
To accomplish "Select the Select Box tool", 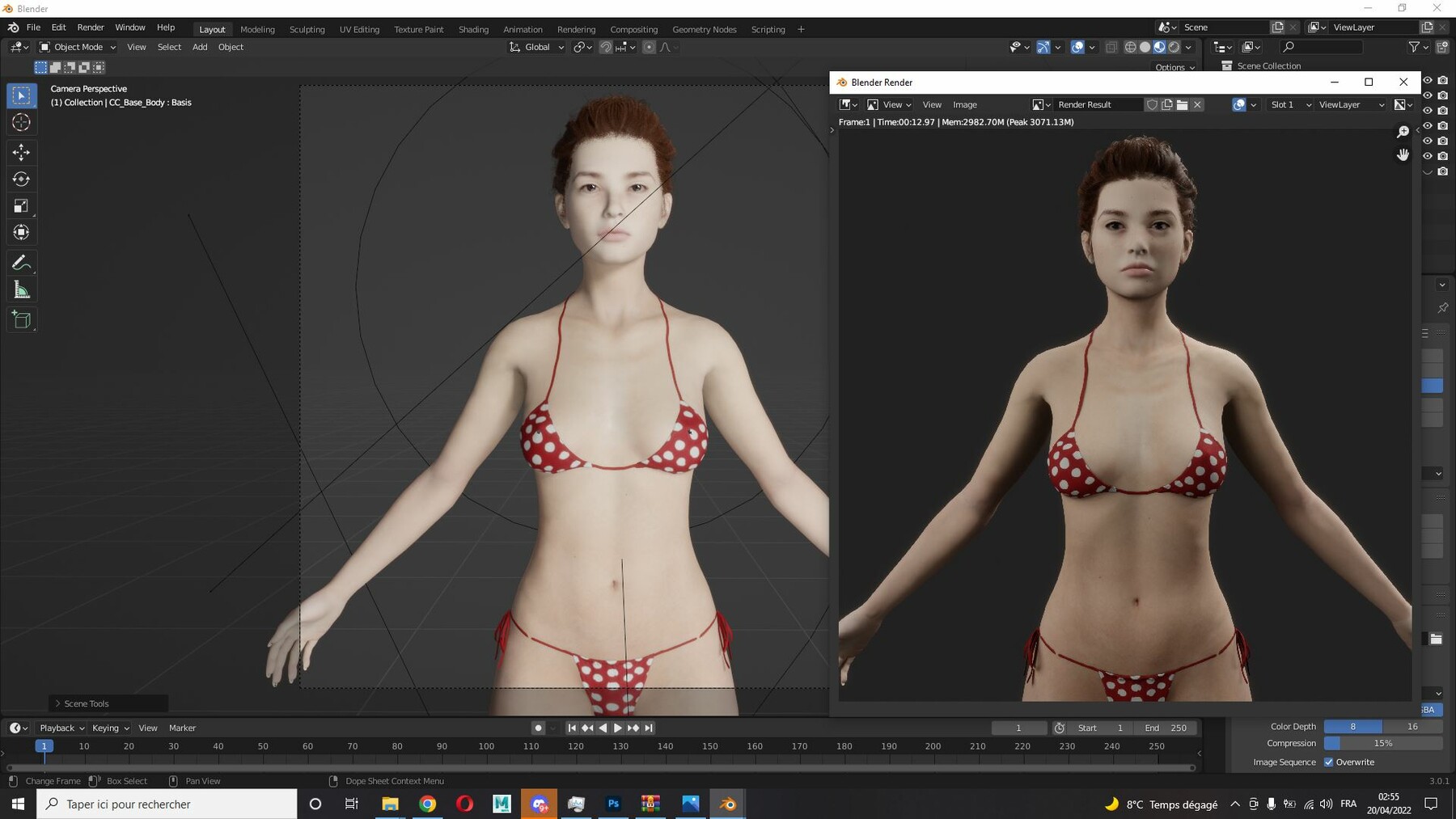I will click(x=22, y=95).
